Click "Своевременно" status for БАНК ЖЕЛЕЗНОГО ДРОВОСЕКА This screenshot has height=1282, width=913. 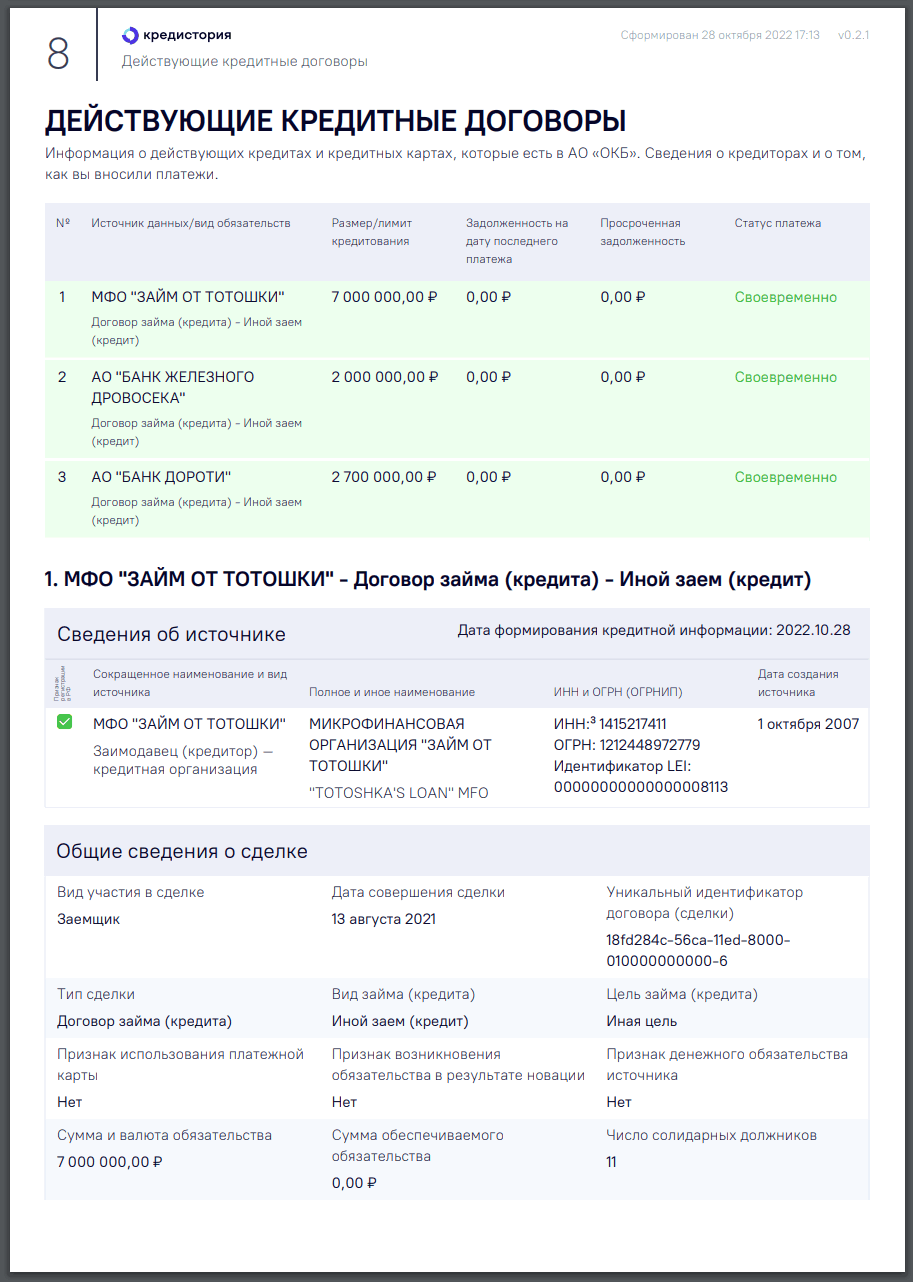(x=786, y=377)
